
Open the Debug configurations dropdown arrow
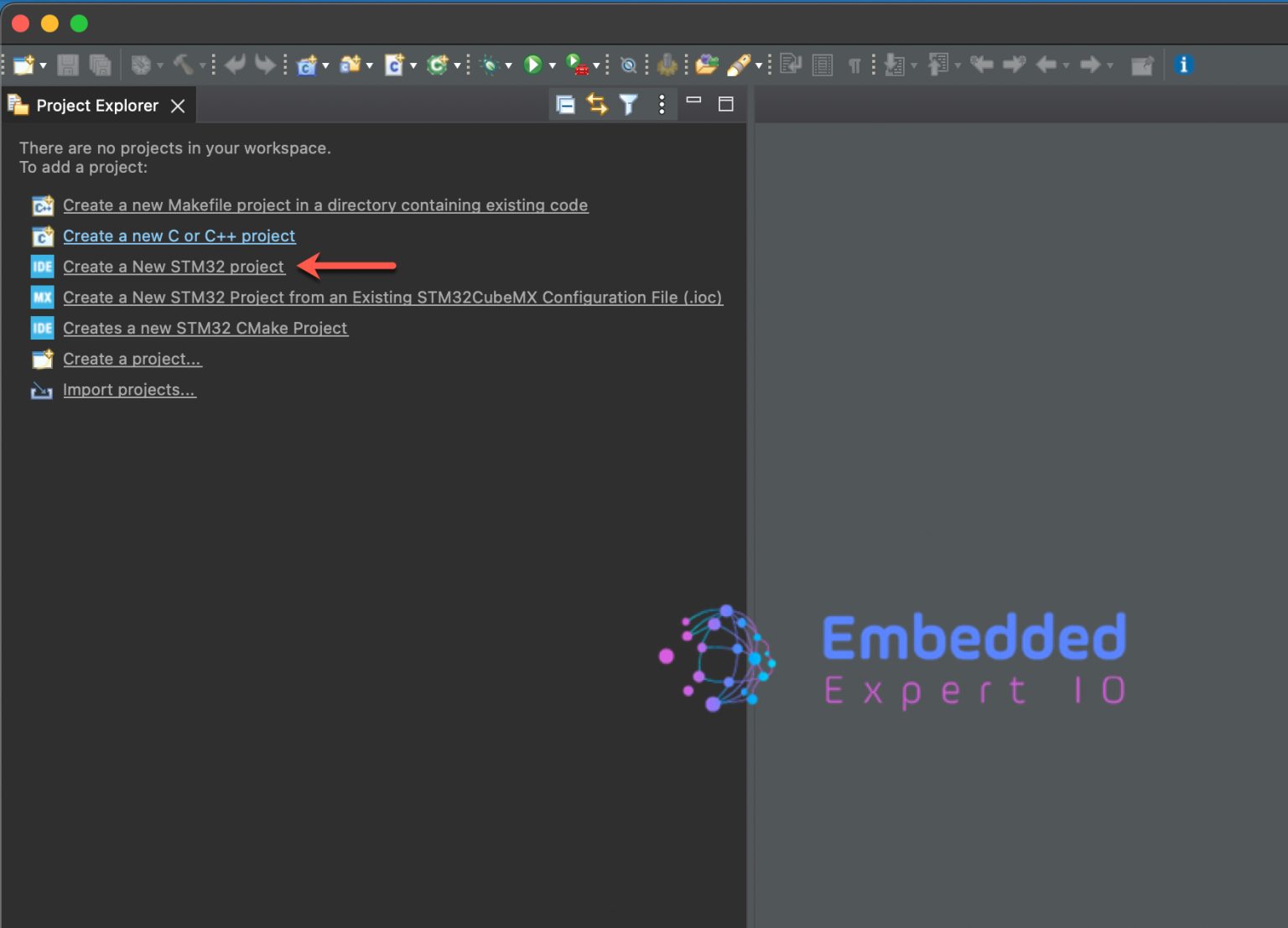point(506,65)
